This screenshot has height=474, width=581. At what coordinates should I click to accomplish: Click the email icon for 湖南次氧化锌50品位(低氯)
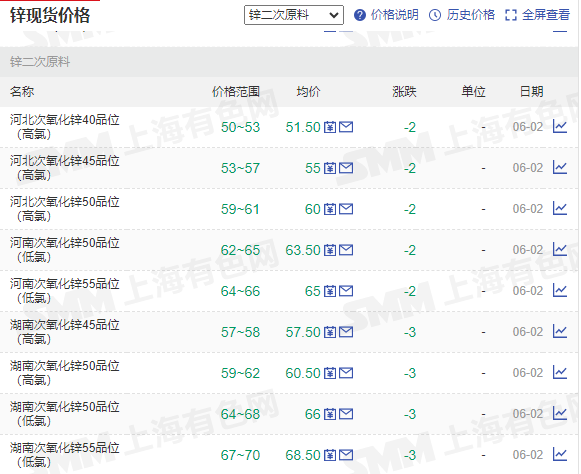tap(346, 414)
